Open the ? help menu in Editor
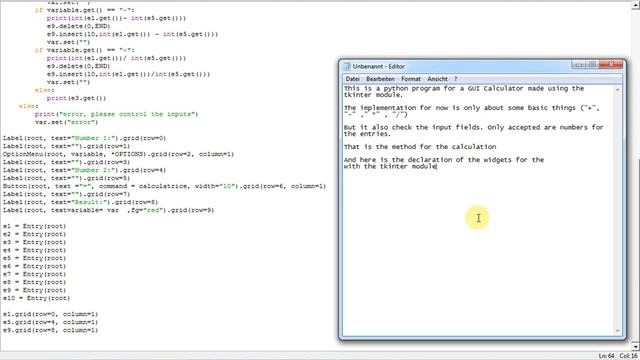 point(456,79)
